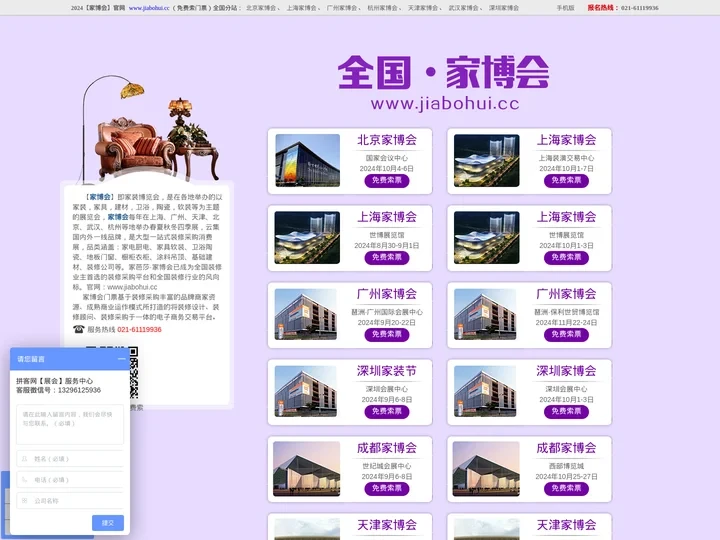
Task: Click the company icon in 公司名称 field
Action: point(23,501)
